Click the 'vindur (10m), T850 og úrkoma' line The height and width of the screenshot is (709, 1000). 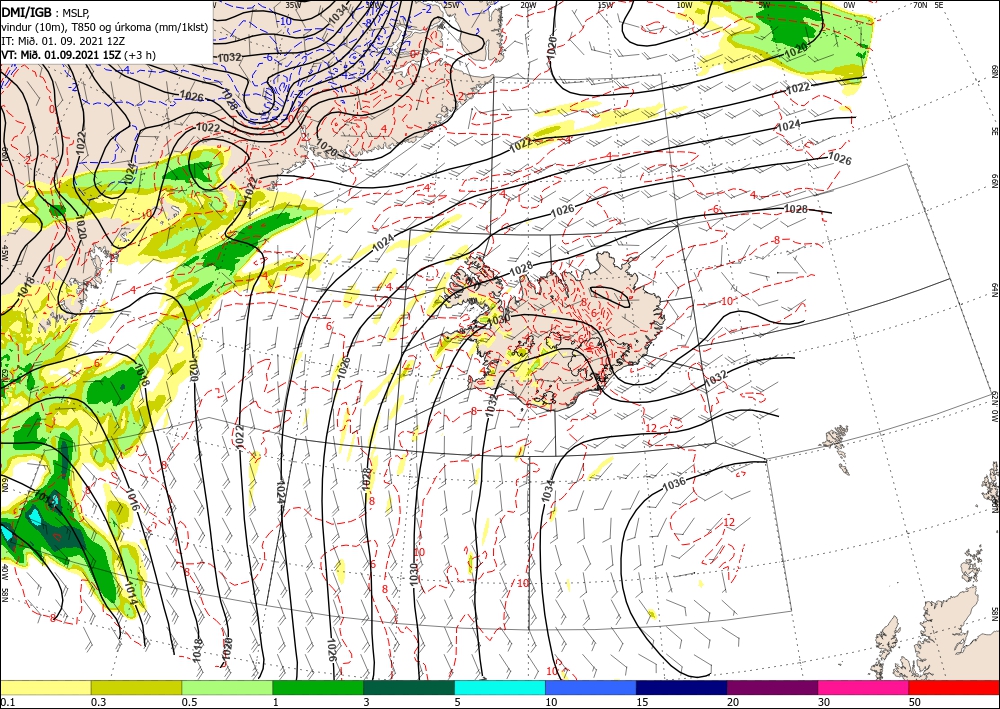point(105,27)
